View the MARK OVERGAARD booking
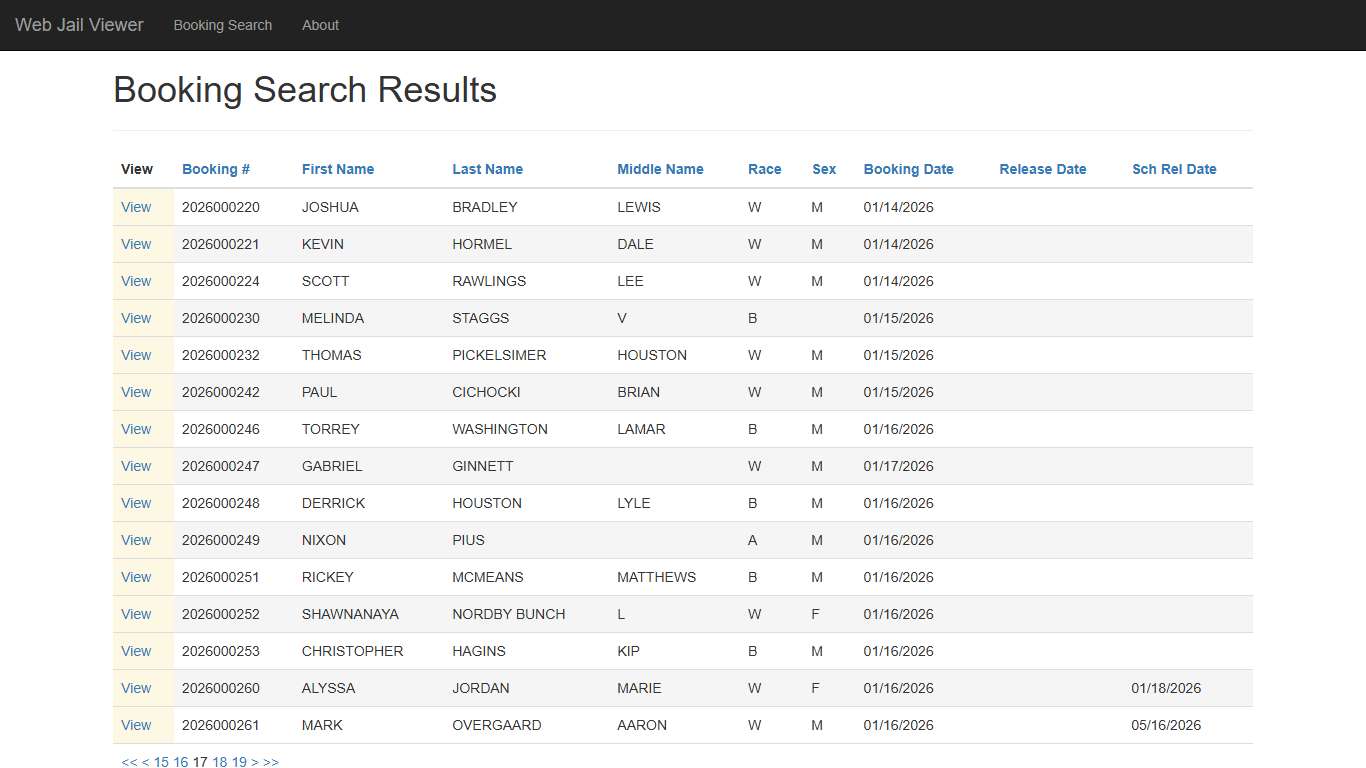The image size is (1366, 768). [135, 725]
